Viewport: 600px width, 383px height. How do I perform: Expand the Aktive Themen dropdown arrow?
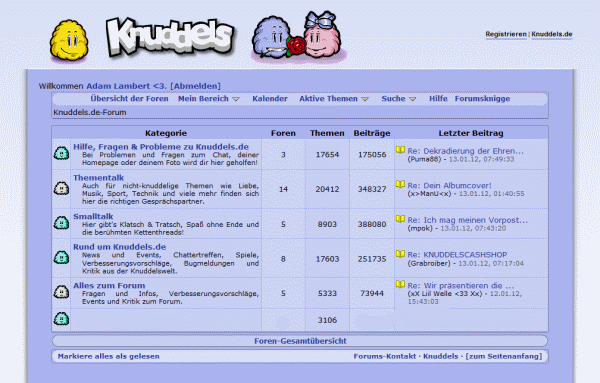point(365,99)
